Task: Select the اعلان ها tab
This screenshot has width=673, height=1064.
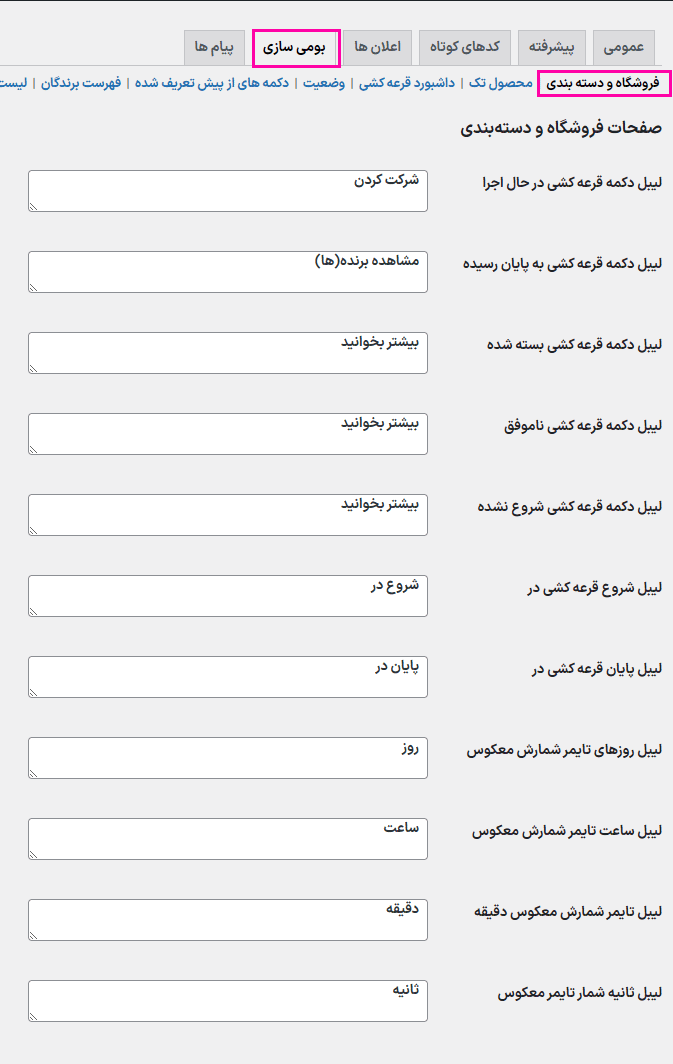Action: pos(377,47)
